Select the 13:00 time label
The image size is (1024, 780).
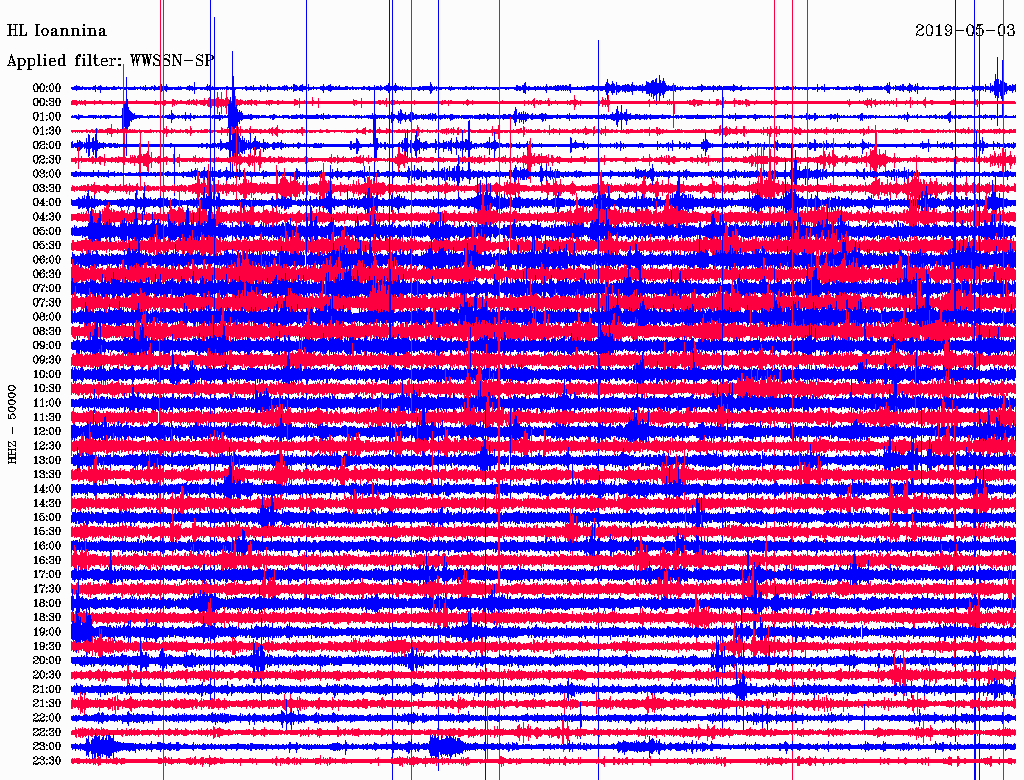[x=47, y=461]
